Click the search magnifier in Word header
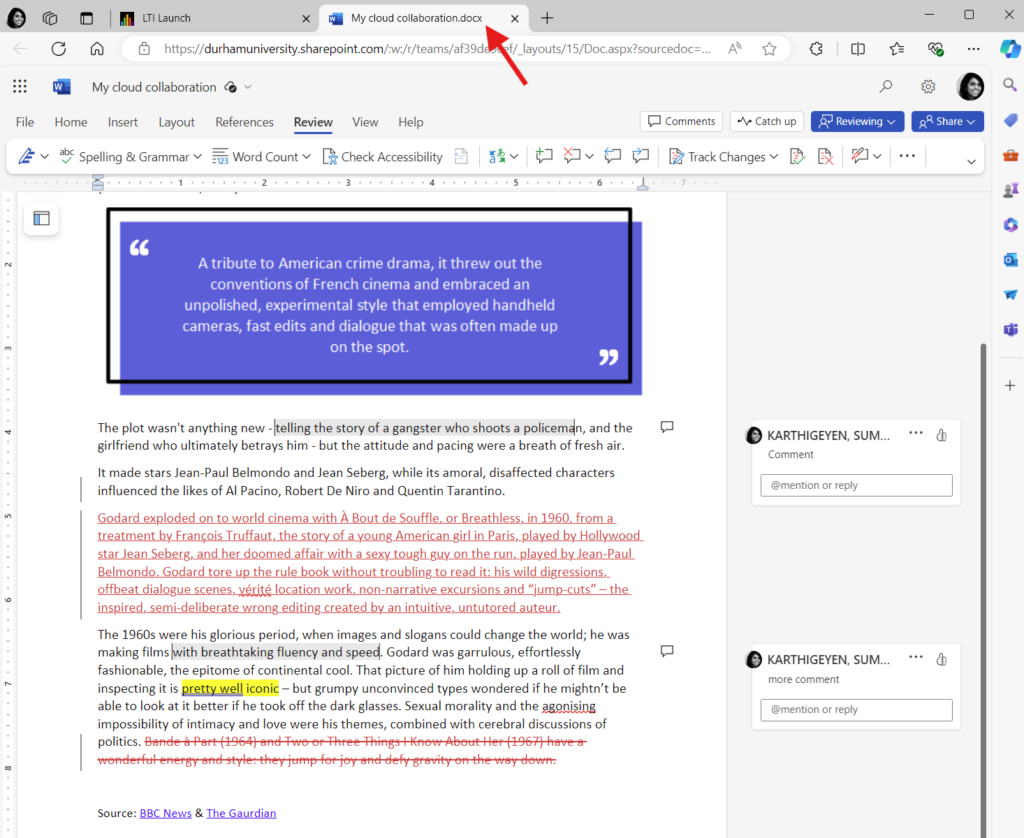 tap(886, 86)
